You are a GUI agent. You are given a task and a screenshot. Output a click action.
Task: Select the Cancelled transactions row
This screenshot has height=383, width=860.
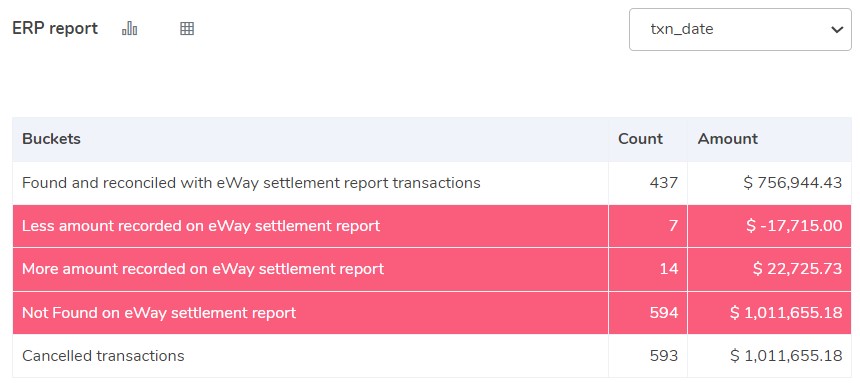[x=432, y=356]
